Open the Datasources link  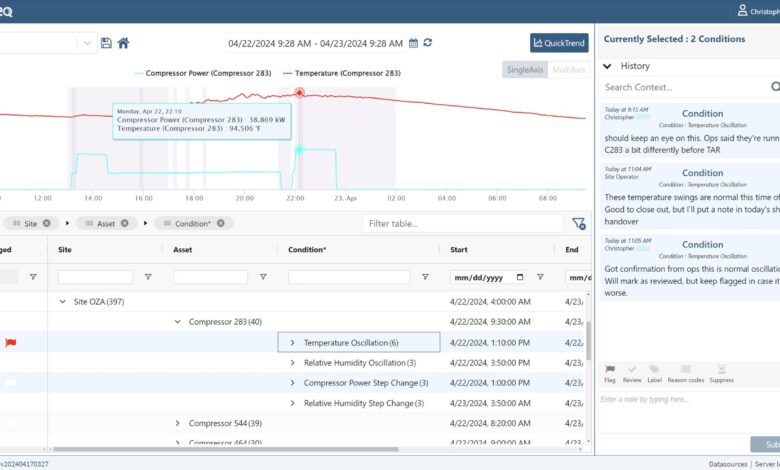728,464
